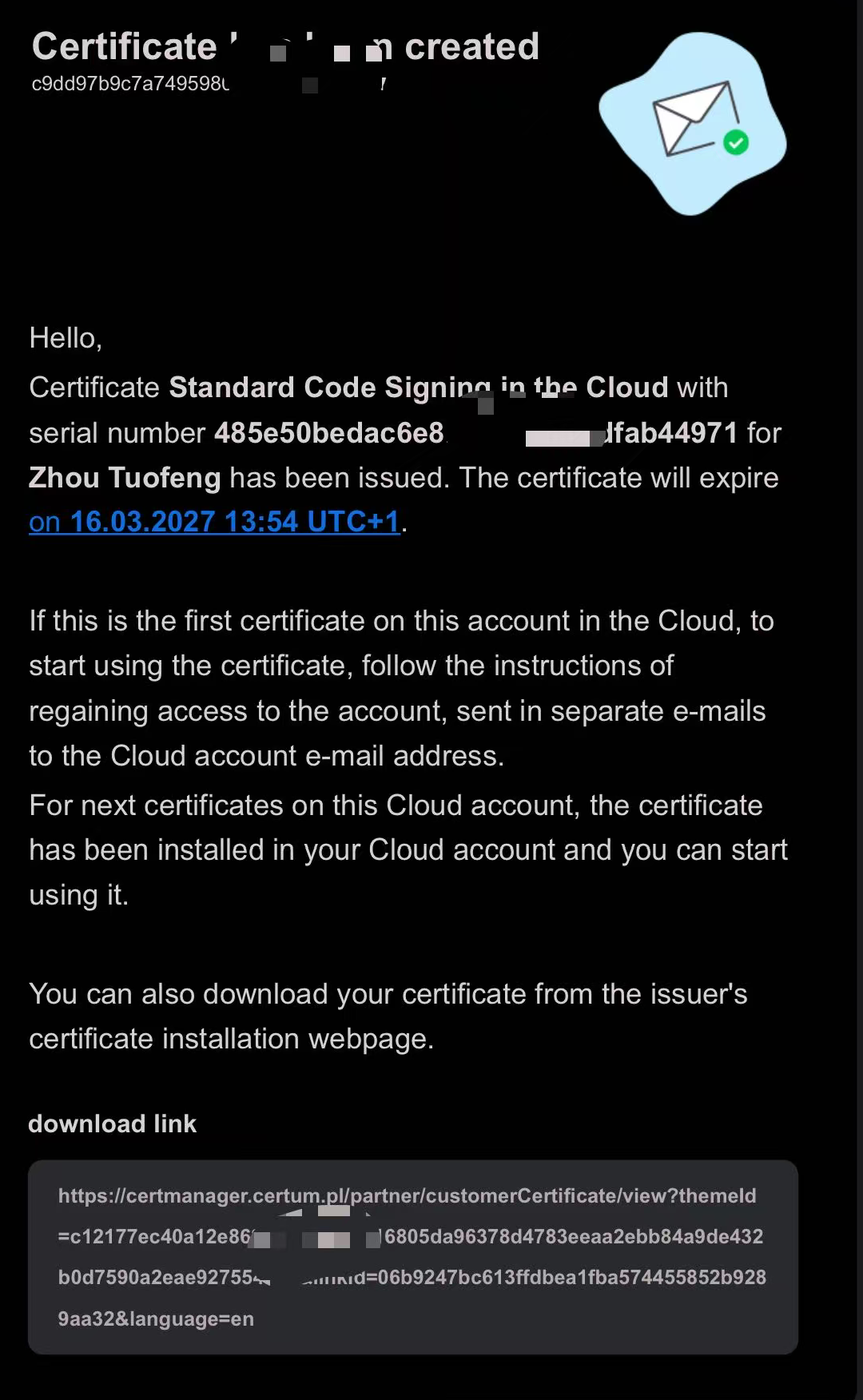The image size is (863, 1400).
Task: Select the 'Standard Code Signing' bold text
Action: point(330,388)
